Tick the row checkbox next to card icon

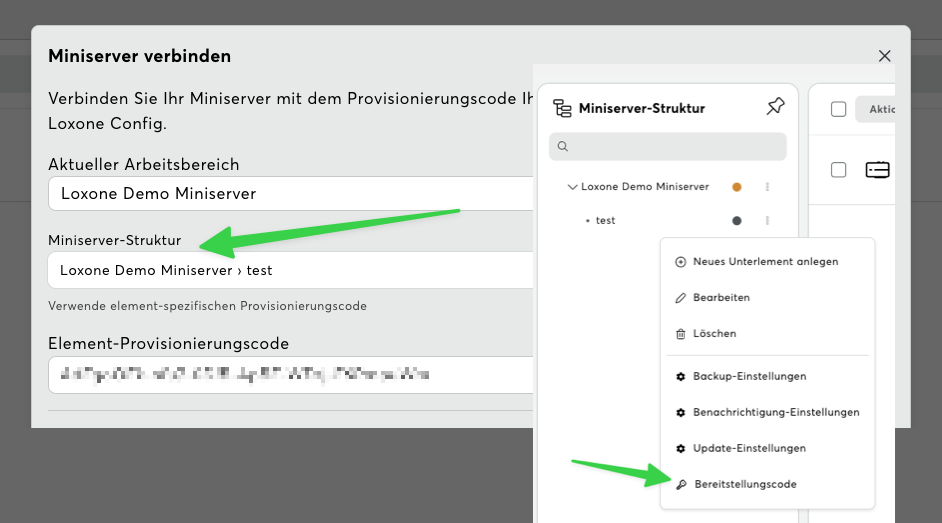point(838,170)
